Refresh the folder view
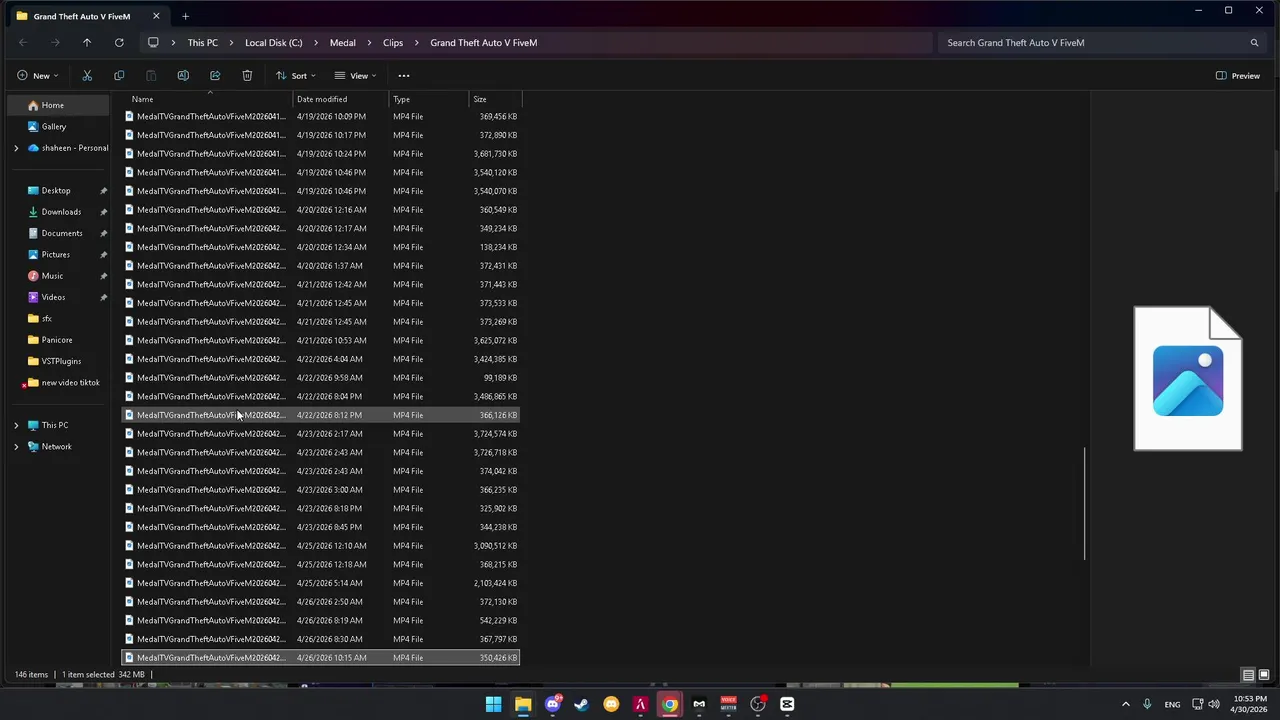Image resolution: width=1280 pixels, height=720 pixels. [119, 42]
